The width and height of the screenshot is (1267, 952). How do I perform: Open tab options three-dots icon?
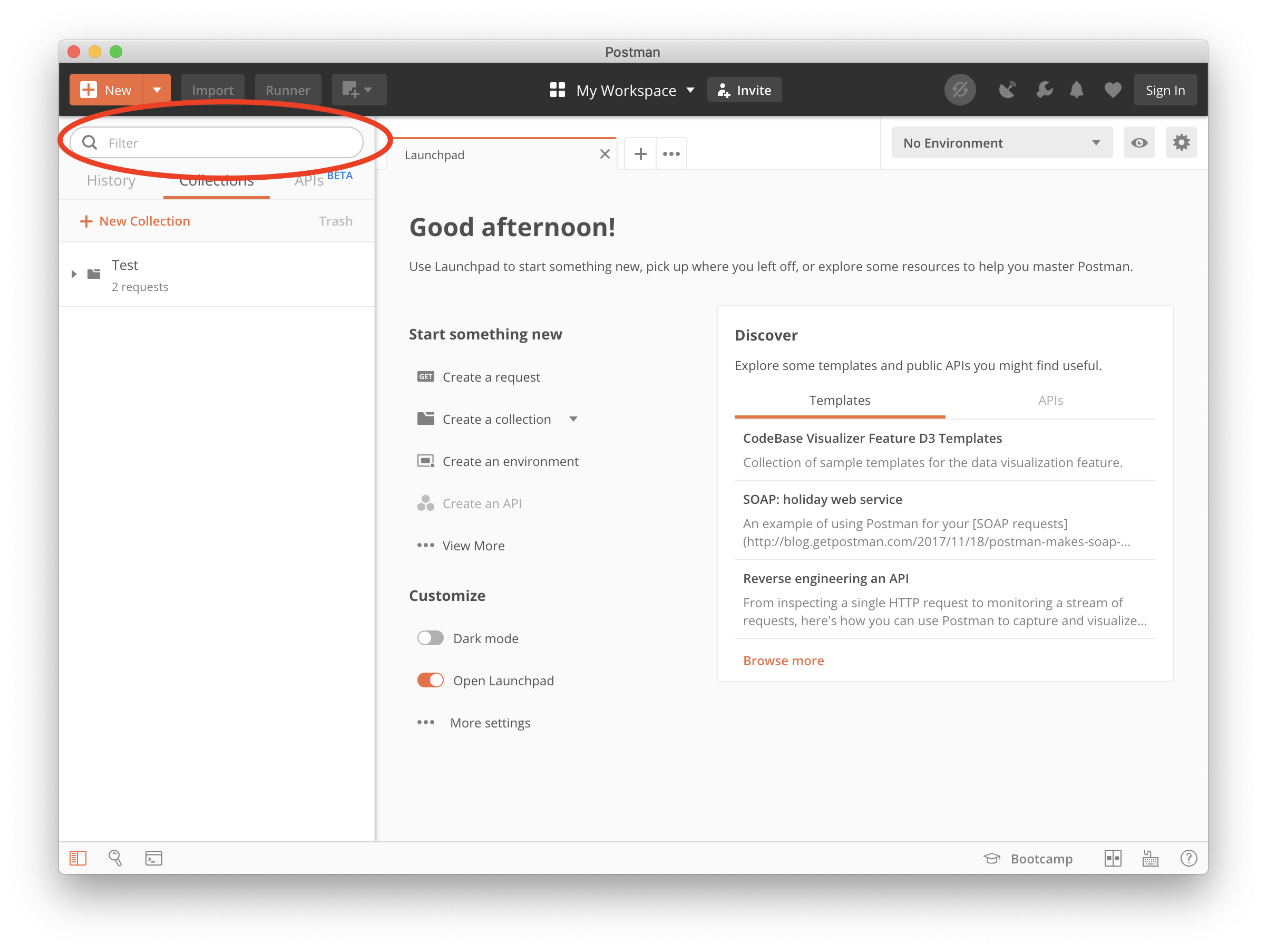coord(671,154)
